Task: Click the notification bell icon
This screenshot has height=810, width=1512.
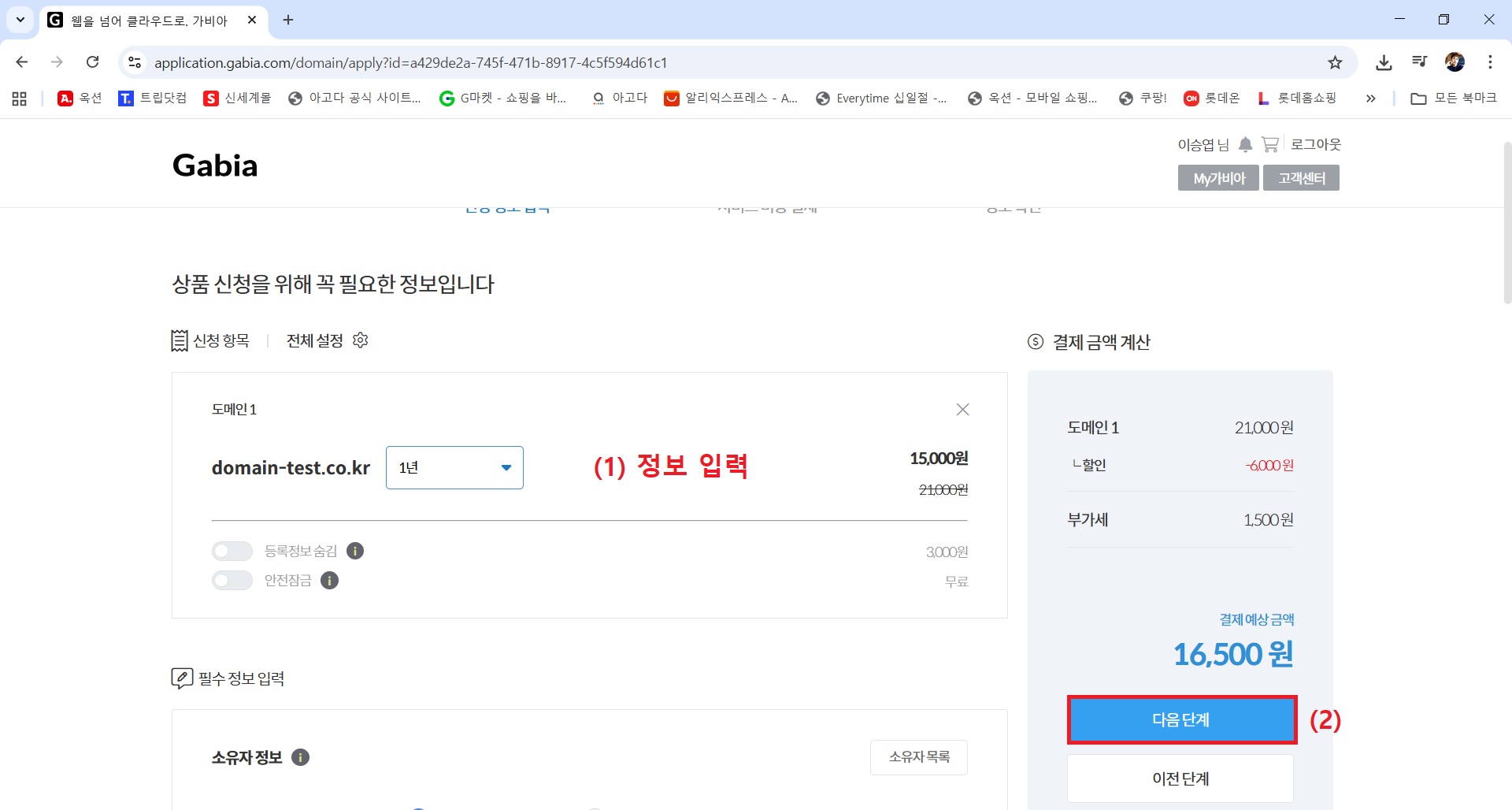Action: 1245,144
